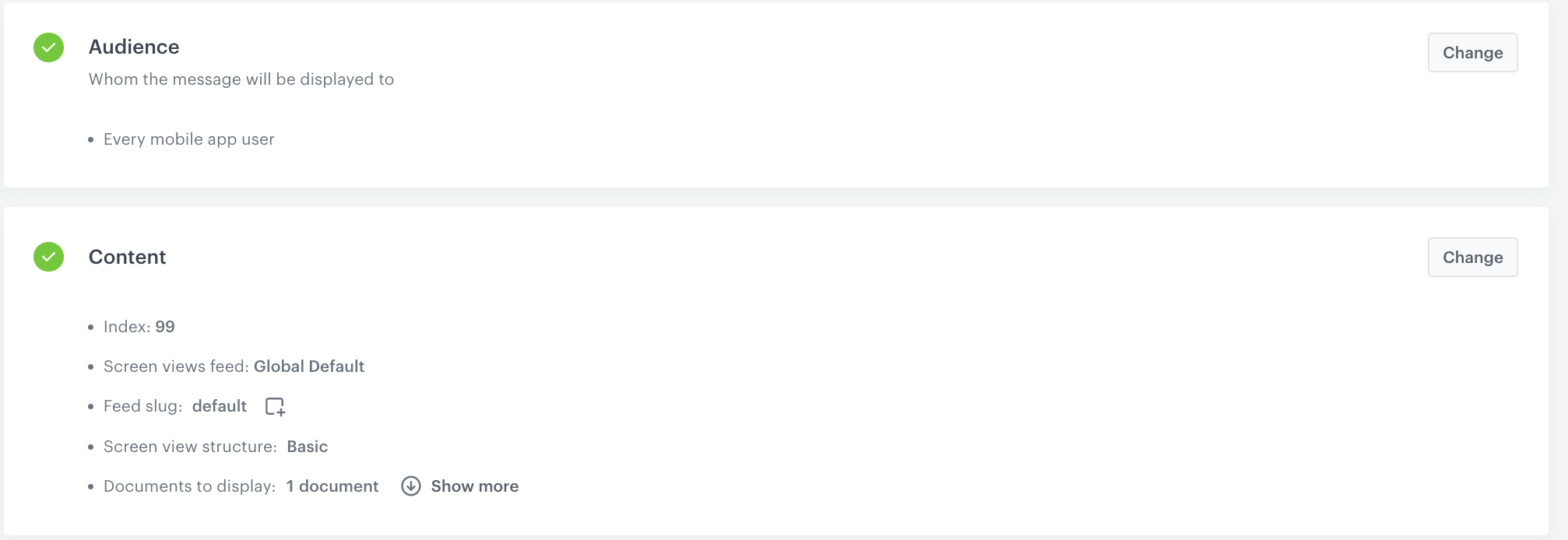This screenshot has width=1568, height=540.
Task: Click the 'Whom the message will be displayed to' subtitle
Action: (x=241, y=79)
